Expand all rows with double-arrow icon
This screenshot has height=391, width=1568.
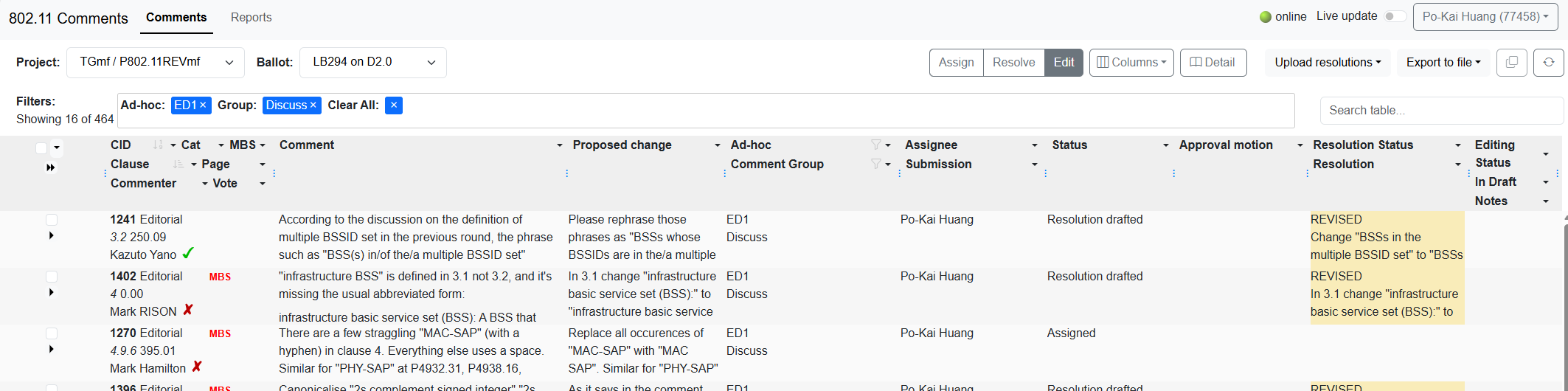50,167
